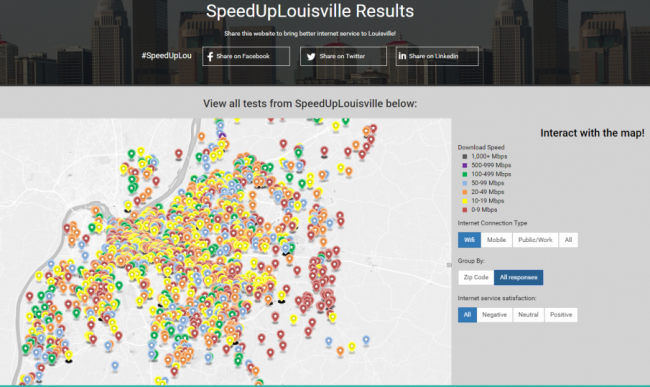Click the blue 50-99 Mbps swatch
The width and height of the screenshot is (650, 387).
(464, 183)
